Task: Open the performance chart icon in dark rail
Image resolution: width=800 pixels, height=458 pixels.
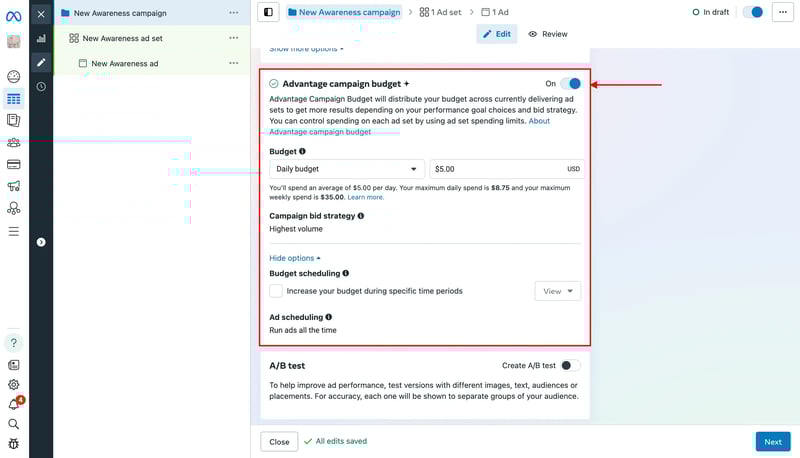Action: (x=41, y=38)
